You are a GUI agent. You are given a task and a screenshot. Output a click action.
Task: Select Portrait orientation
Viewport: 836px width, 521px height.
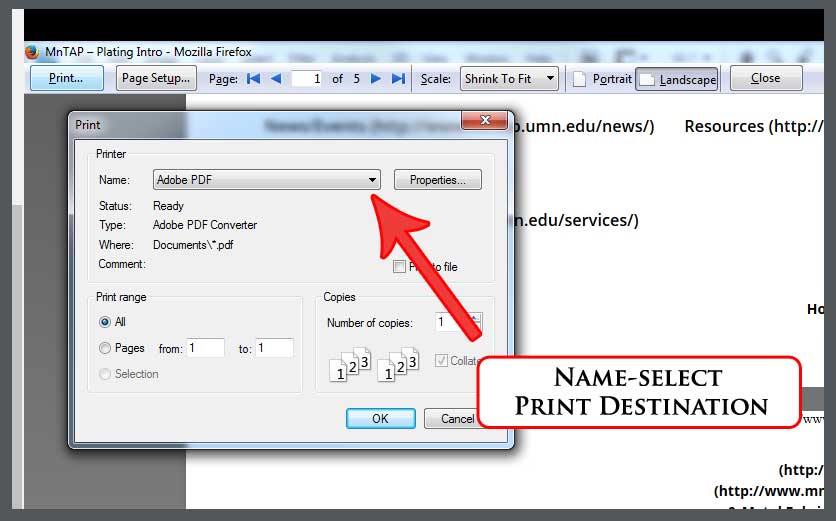click(602, 79)
